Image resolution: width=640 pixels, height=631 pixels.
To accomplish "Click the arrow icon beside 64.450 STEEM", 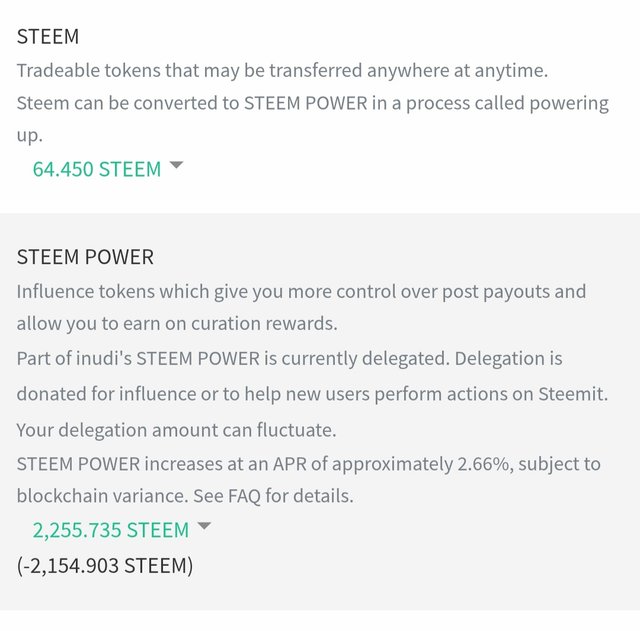I will [176, 166].
